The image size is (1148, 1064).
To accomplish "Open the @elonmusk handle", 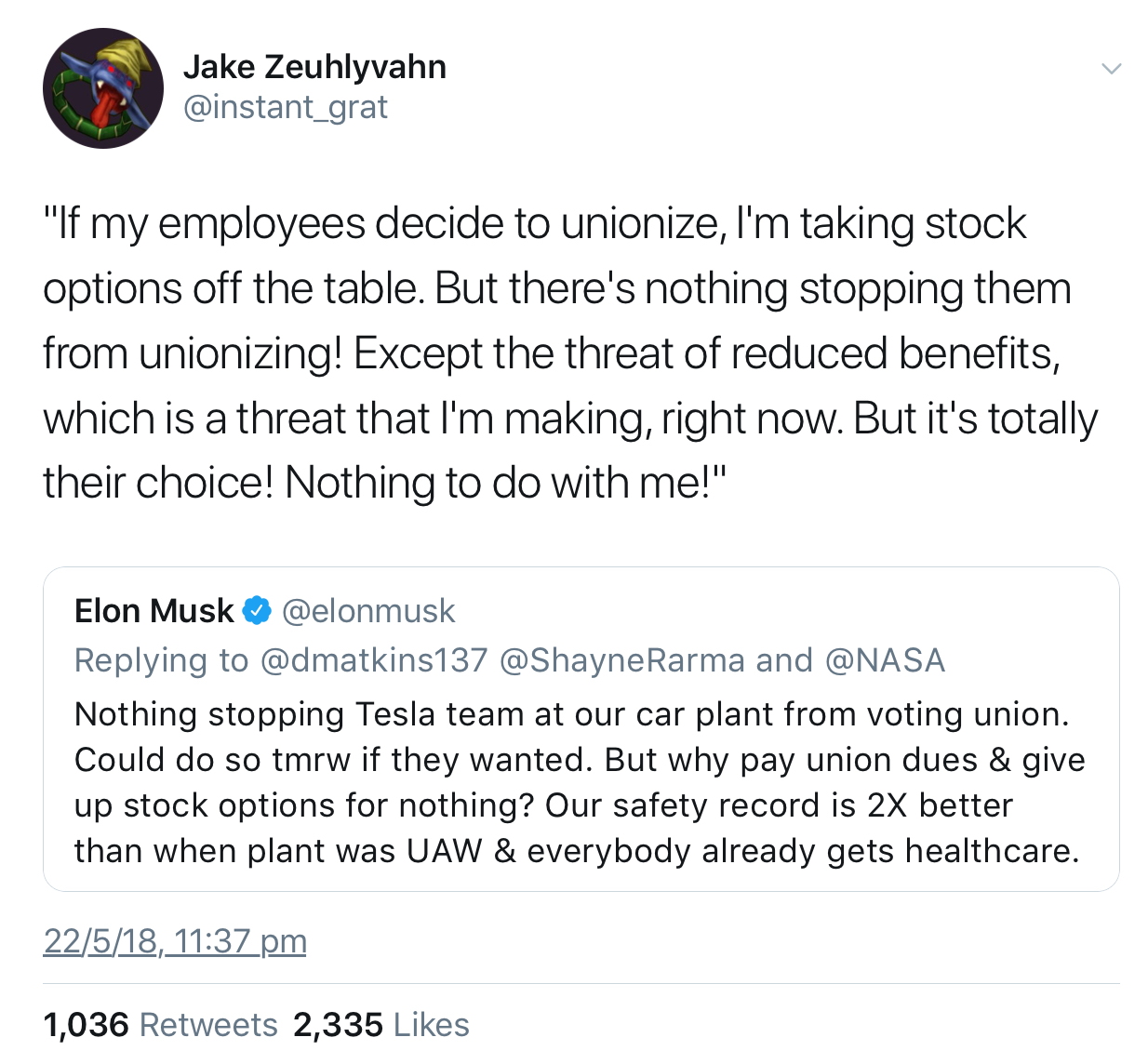I will point(368,611).
